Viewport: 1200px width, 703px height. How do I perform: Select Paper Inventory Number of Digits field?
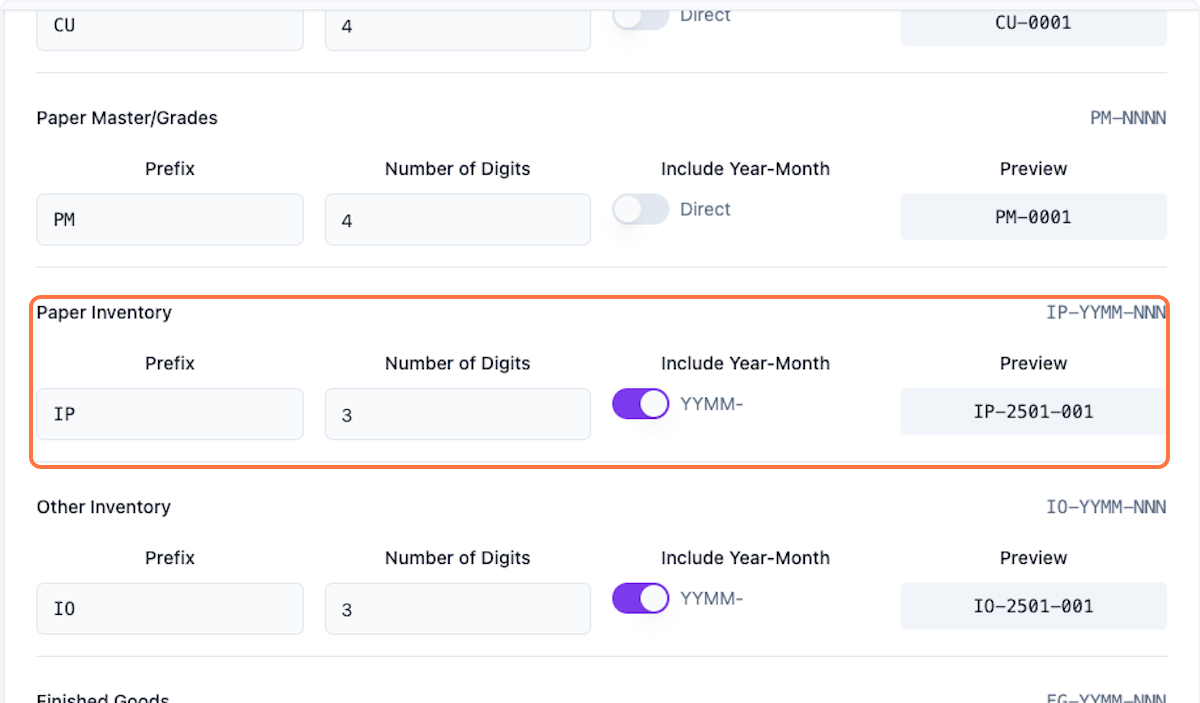457,414
